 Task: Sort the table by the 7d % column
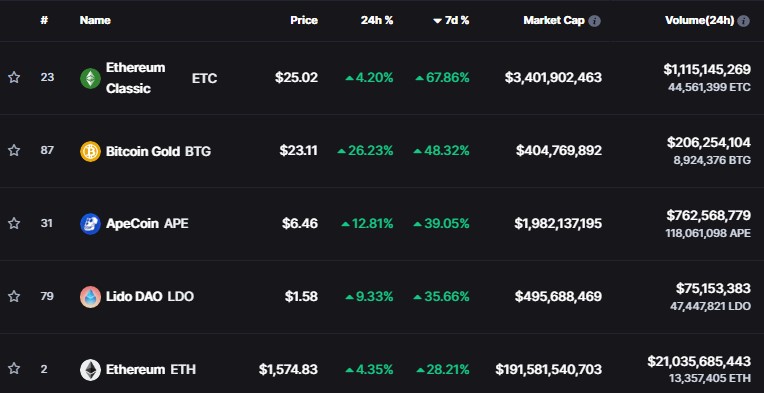click(x=451, y=20)
